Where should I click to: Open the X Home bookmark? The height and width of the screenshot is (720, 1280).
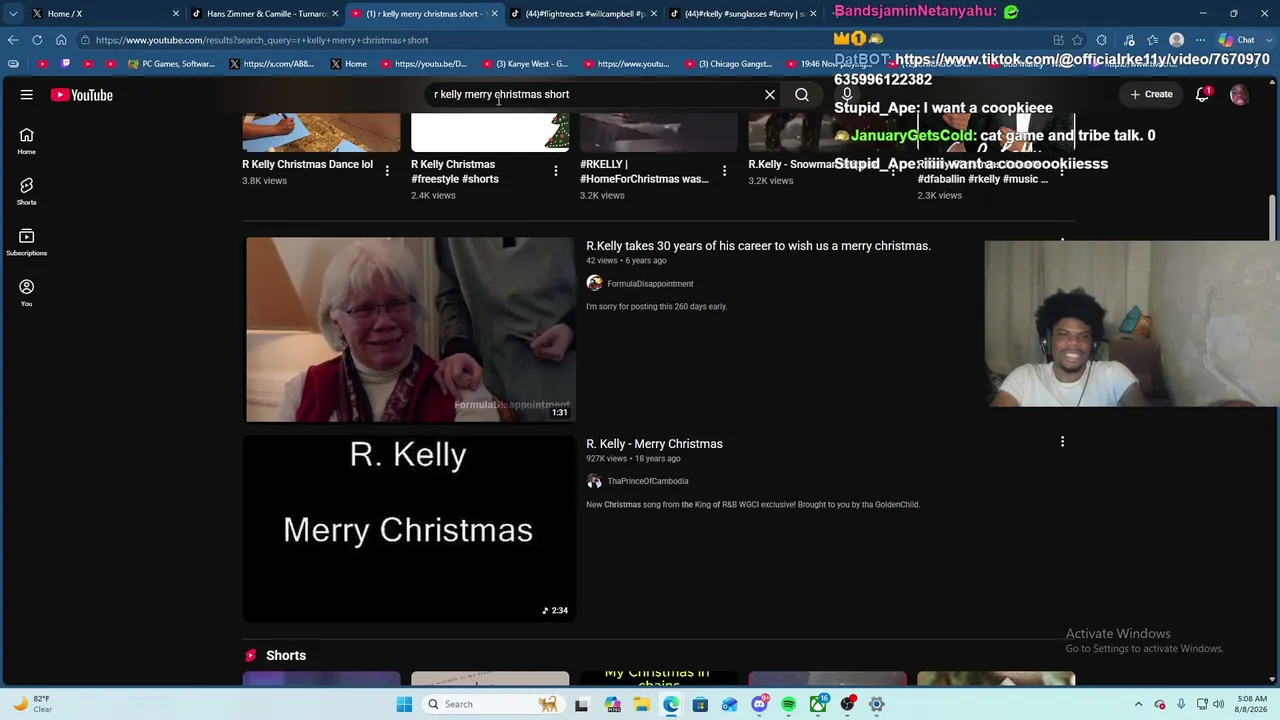[x=349, y=64]
